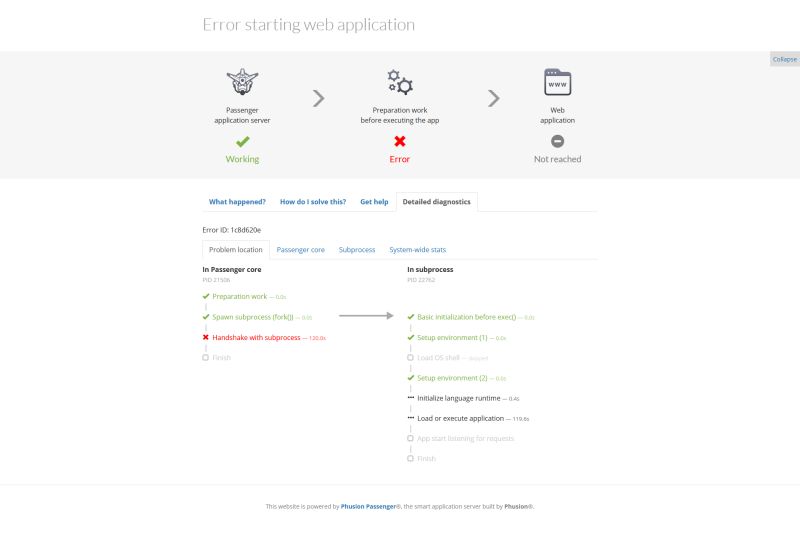The height and width of the screenshot is (541, 800).
Task: Click green check beside Setup environment (2)
Action: point(411,378)
